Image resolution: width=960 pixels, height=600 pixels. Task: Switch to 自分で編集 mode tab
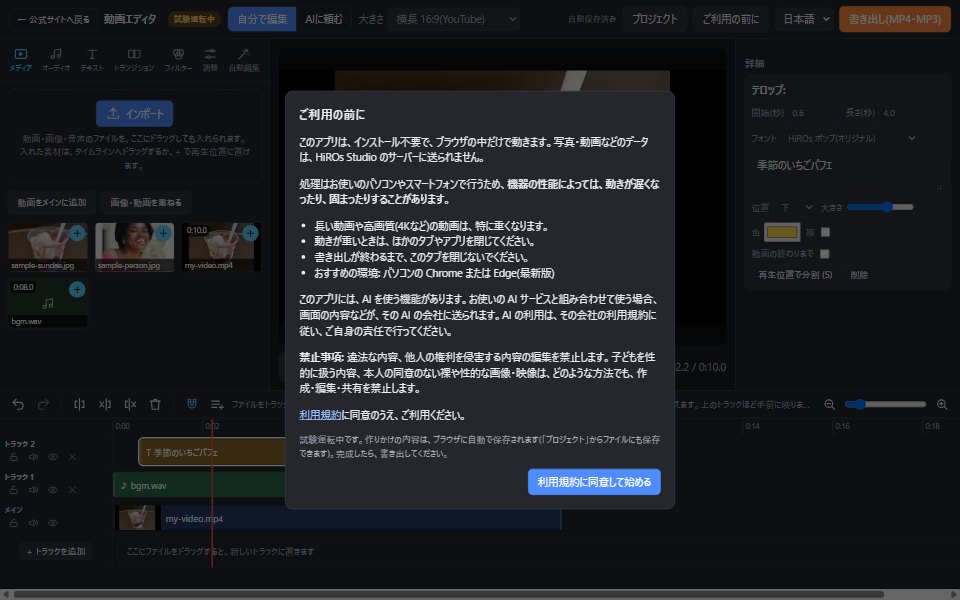(262, 20)
